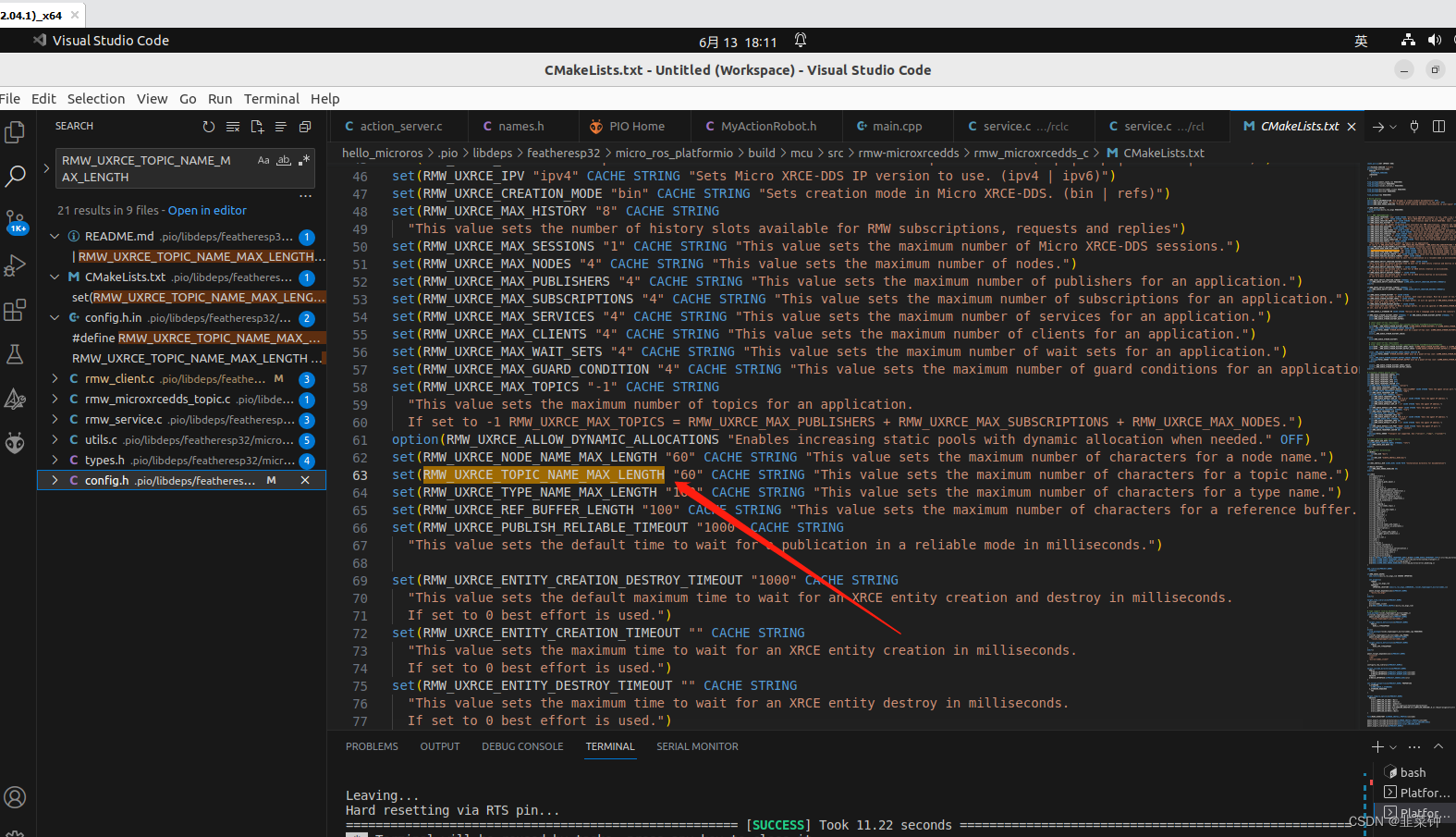Expand the replace field toggle arrow
The image size is (1456, 837).
pos(46,168)
